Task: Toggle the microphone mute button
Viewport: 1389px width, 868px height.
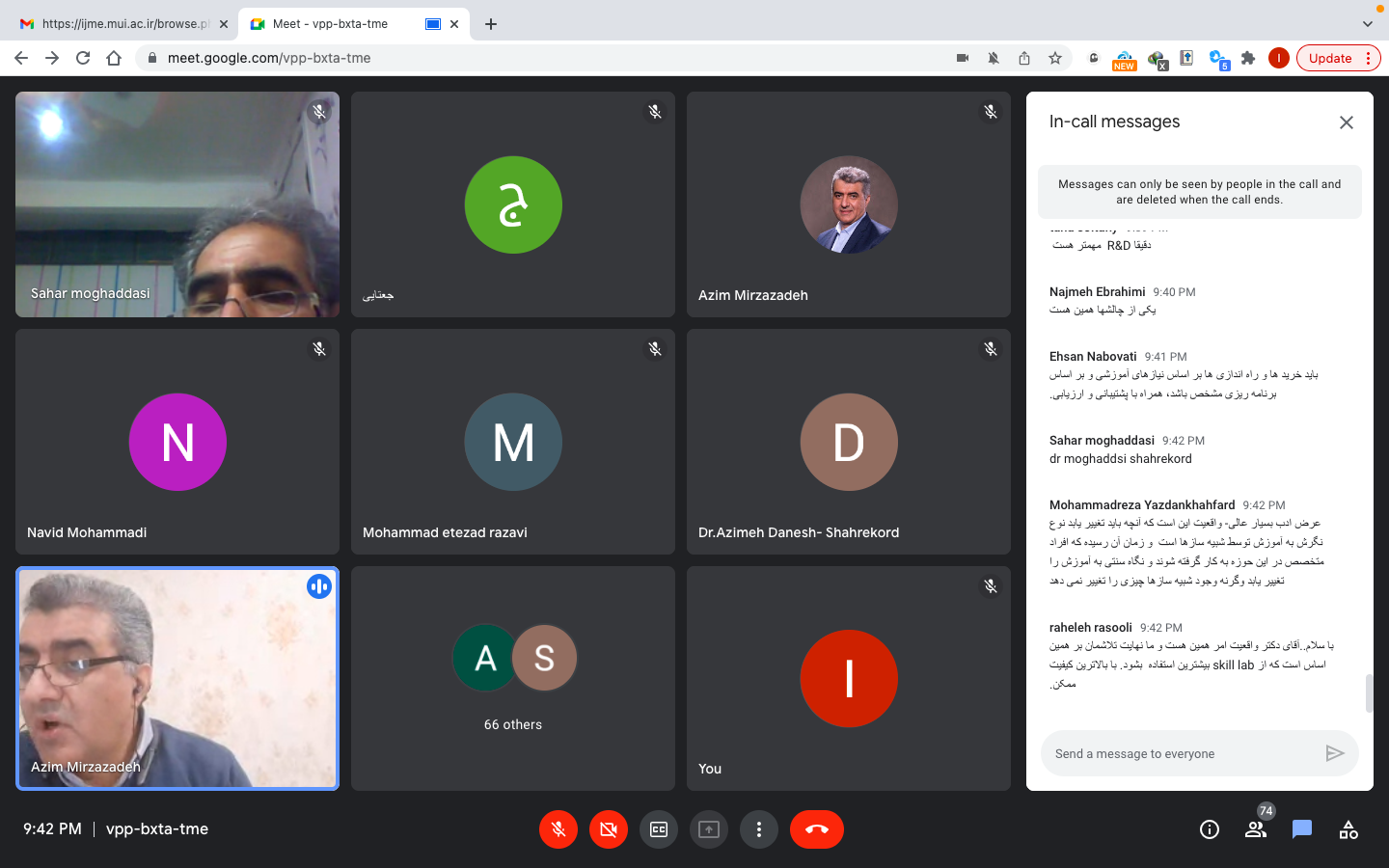Action: click(558, 829)
